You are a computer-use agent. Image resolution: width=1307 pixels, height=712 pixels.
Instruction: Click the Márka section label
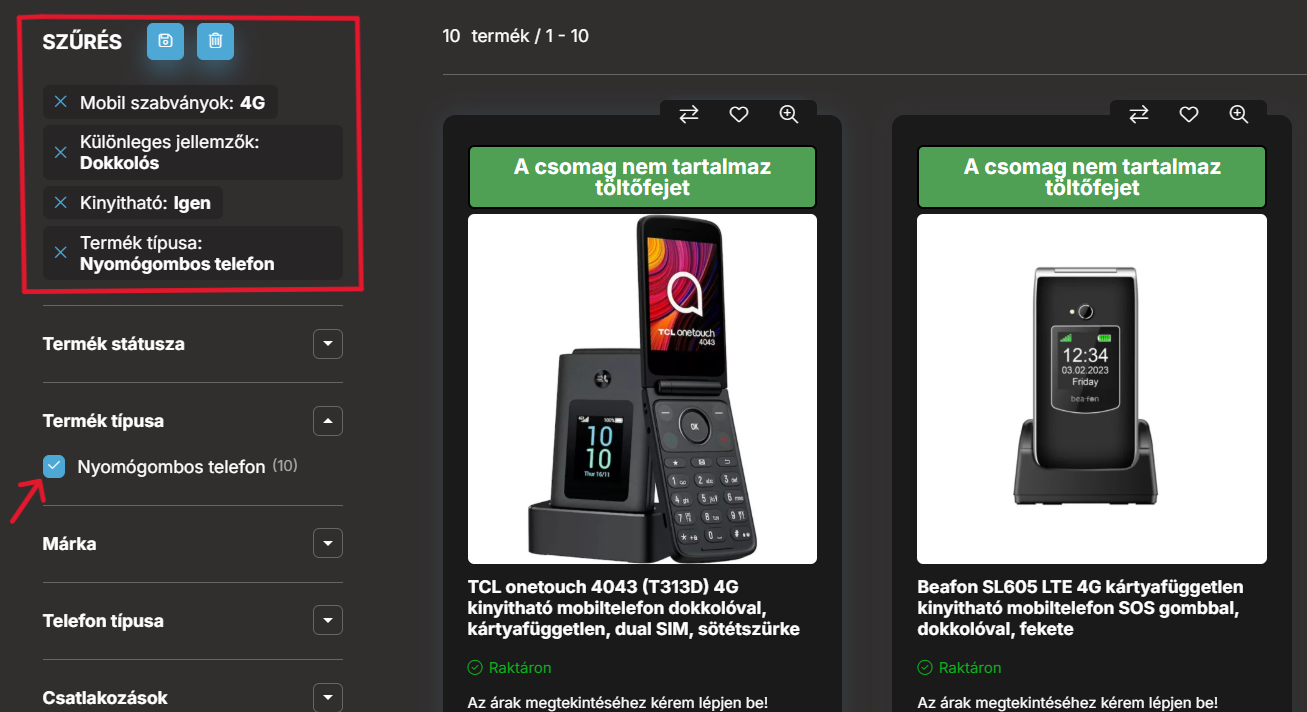[x=70, y=544]
